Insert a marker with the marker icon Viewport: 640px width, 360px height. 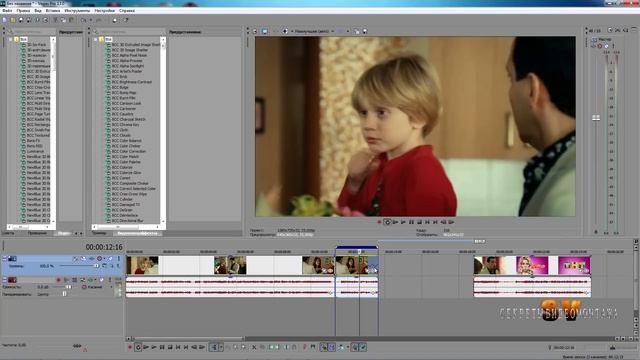pyautogui.click(x=304, y=347)
